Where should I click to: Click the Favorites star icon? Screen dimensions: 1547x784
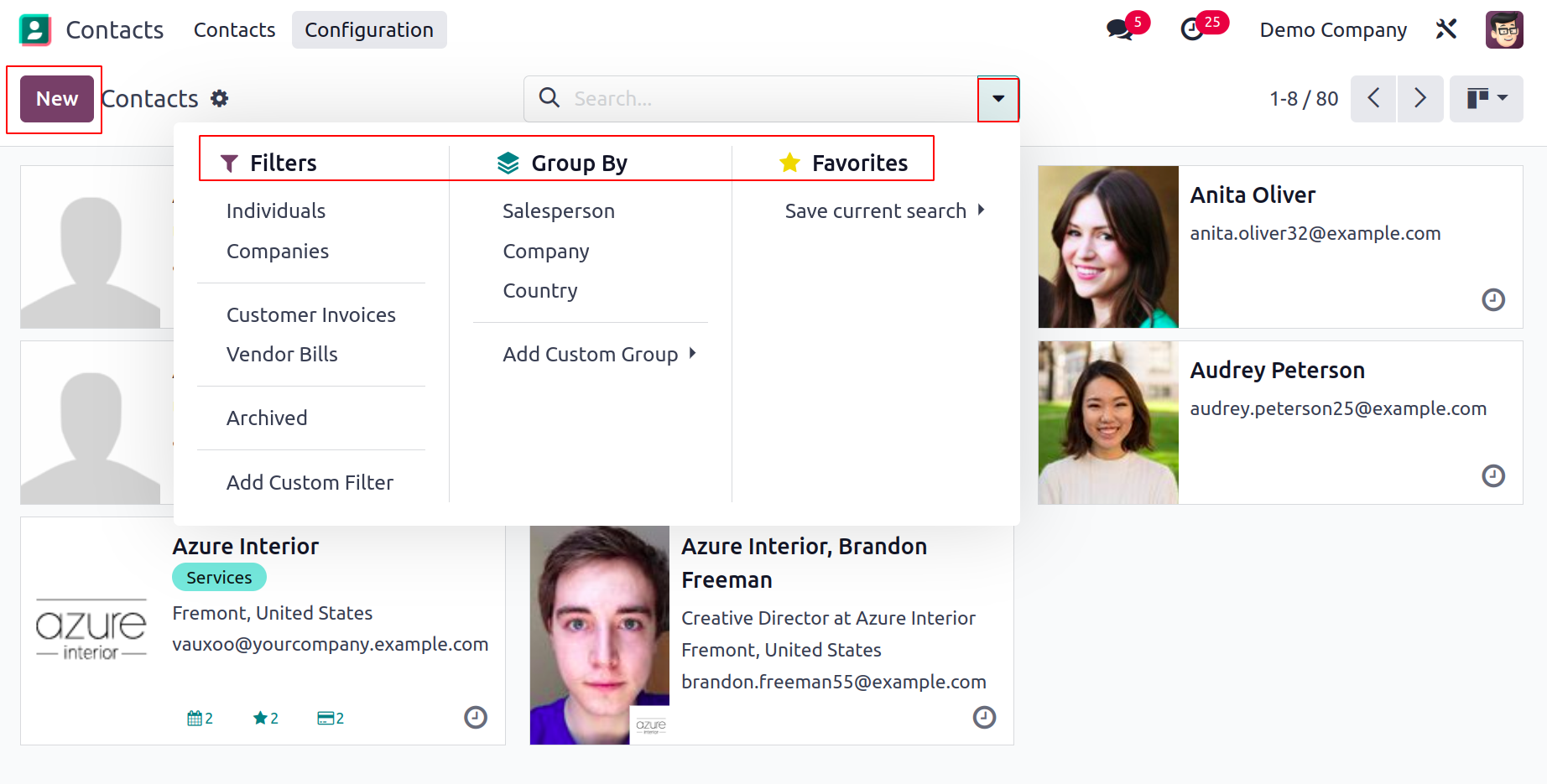coord(789,163)
